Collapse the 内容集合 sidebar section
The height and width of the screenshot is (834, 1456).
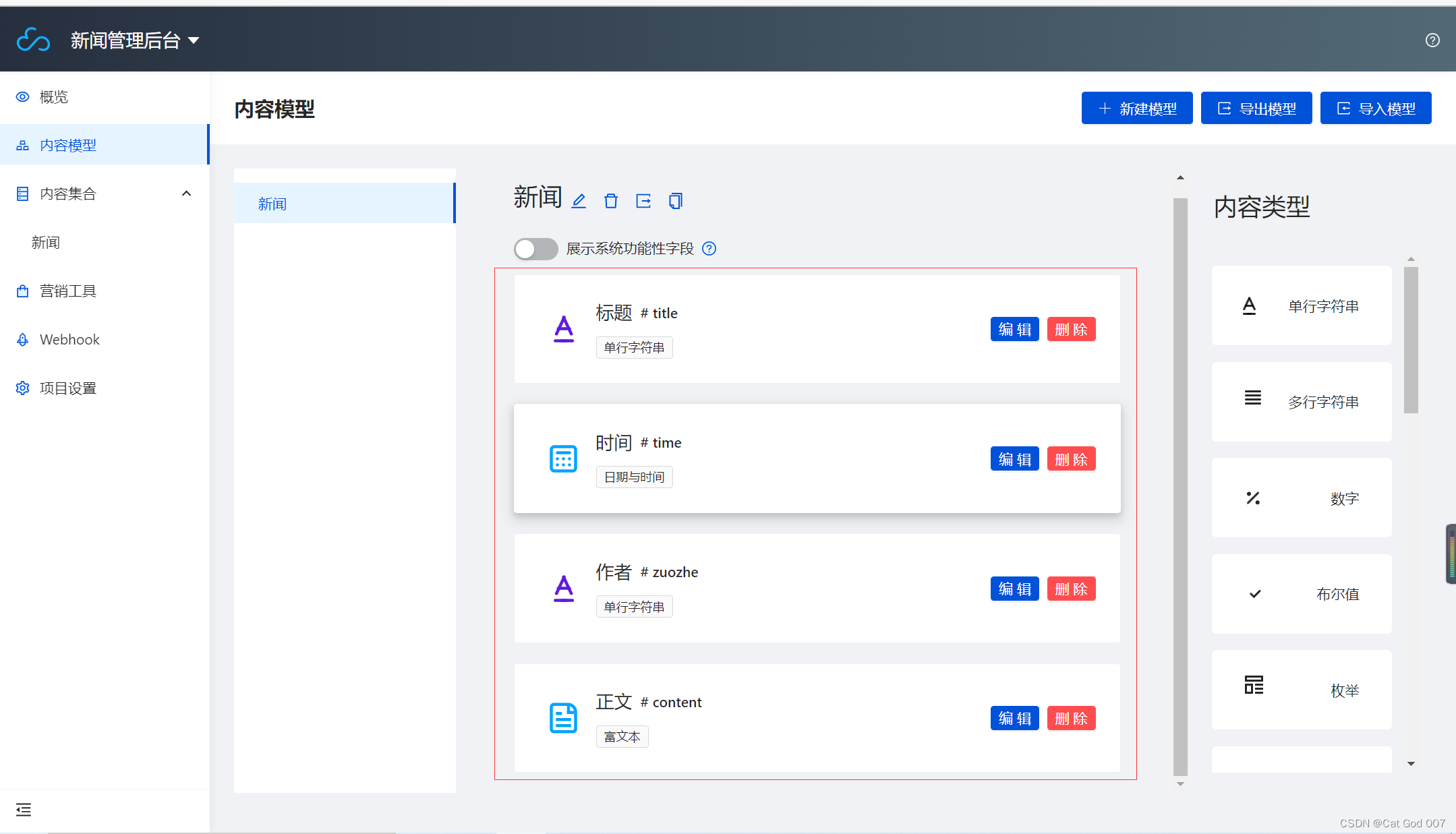187,193
